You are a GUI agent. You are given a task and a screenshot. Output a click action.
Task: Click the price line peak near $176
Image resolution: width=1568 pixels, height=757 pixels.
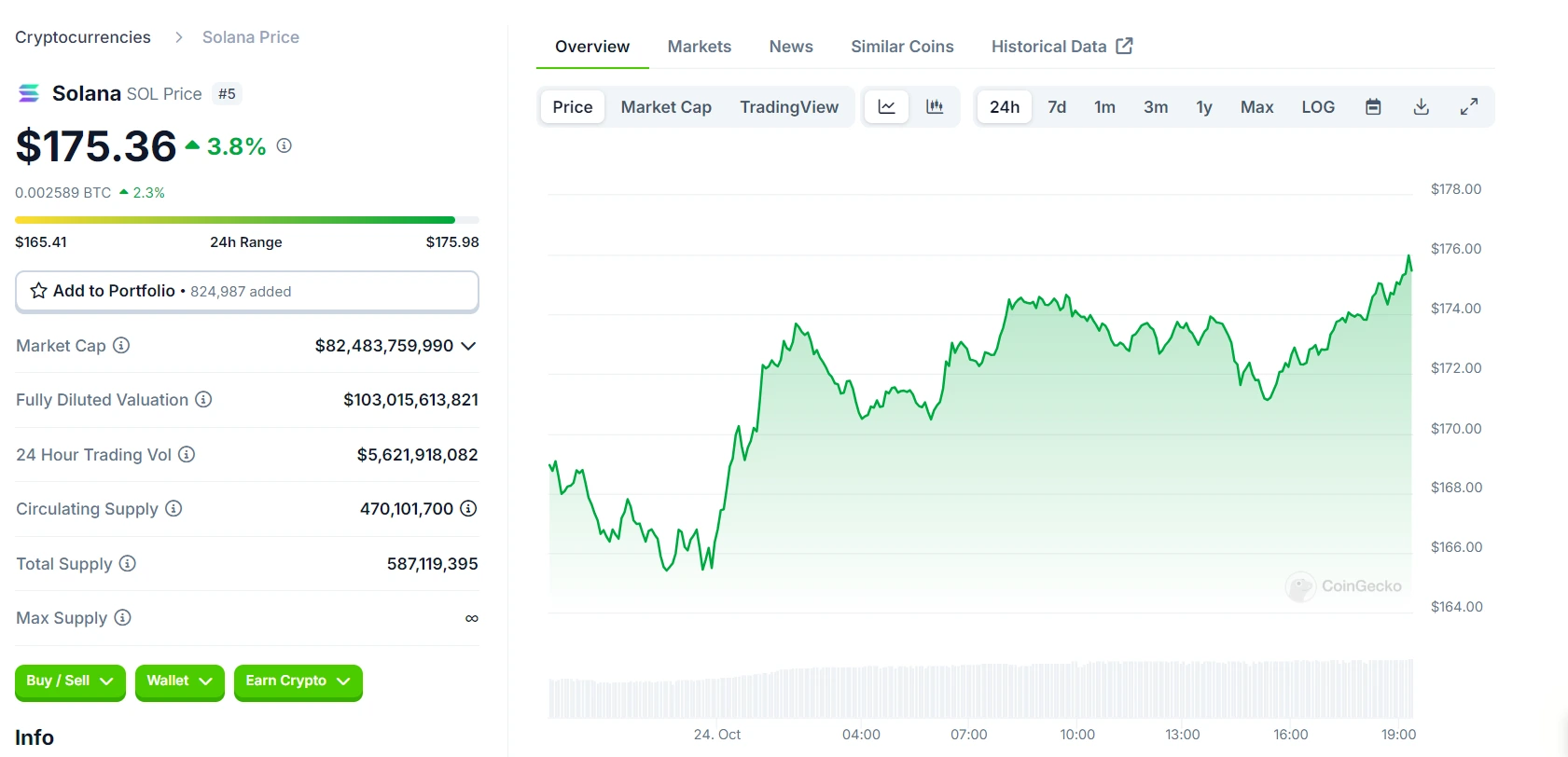pyautogui.click(x=1408, y=256)
